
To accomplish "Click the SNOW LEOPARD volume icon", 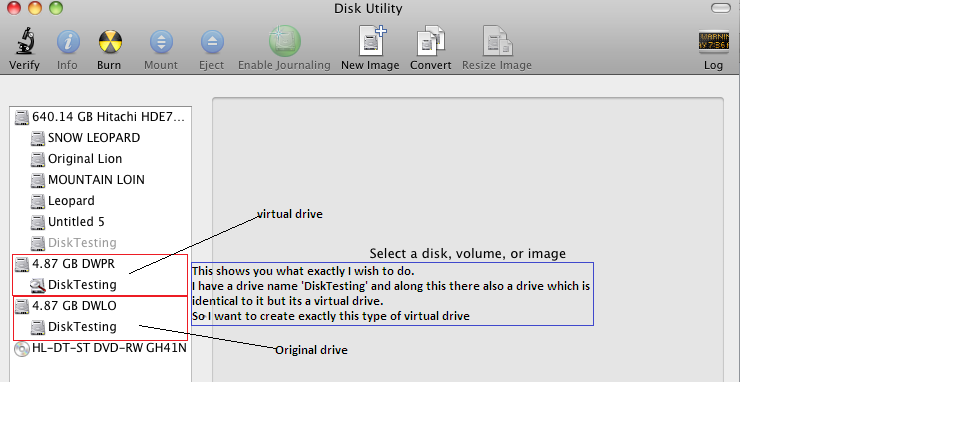I will click(38, 138).
